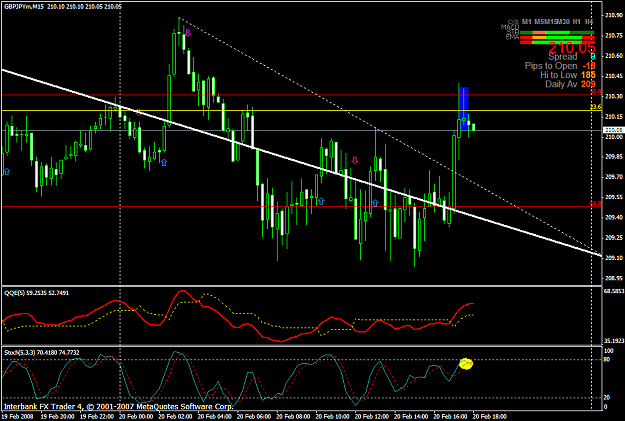
Task: Click the 20 Feb 08:00 time axis label
Action: pyautogui.click(x=292, y=417)
